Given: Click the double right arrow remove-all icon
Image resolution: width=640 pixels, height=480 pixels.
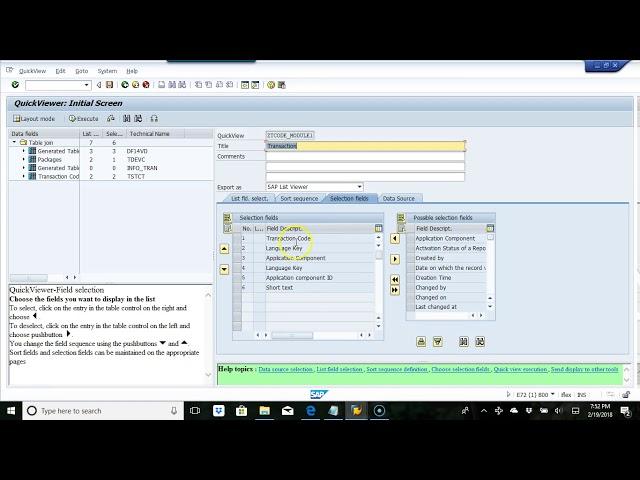Looking at the screenshot, I should click(x=395, y=290).
